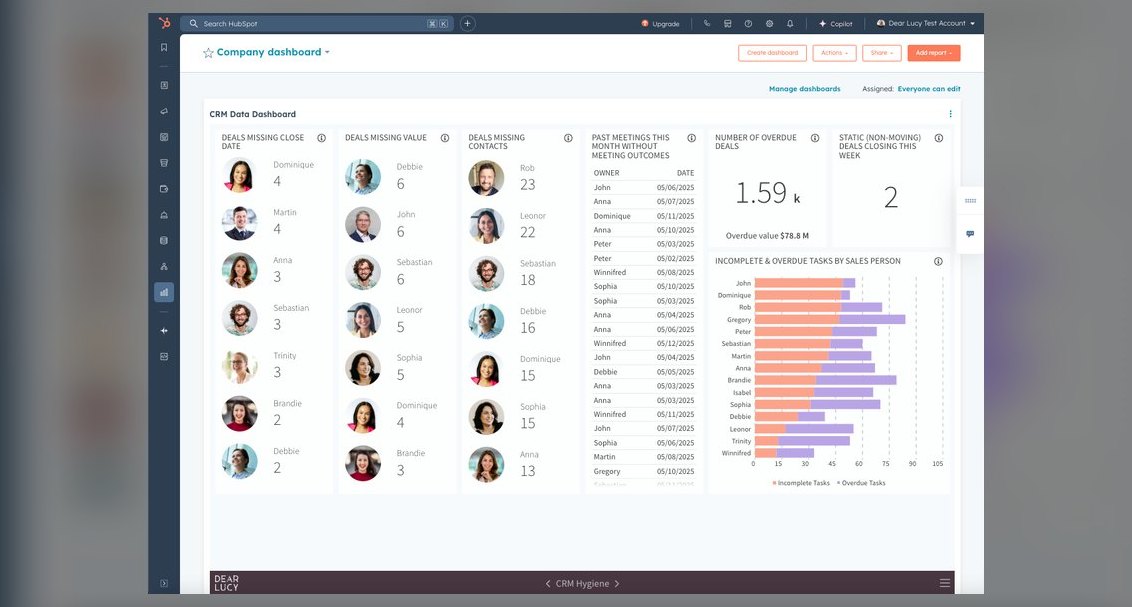Open the Share dropdown button
This screenshot has width=1132, height=607.
[881, 53]
